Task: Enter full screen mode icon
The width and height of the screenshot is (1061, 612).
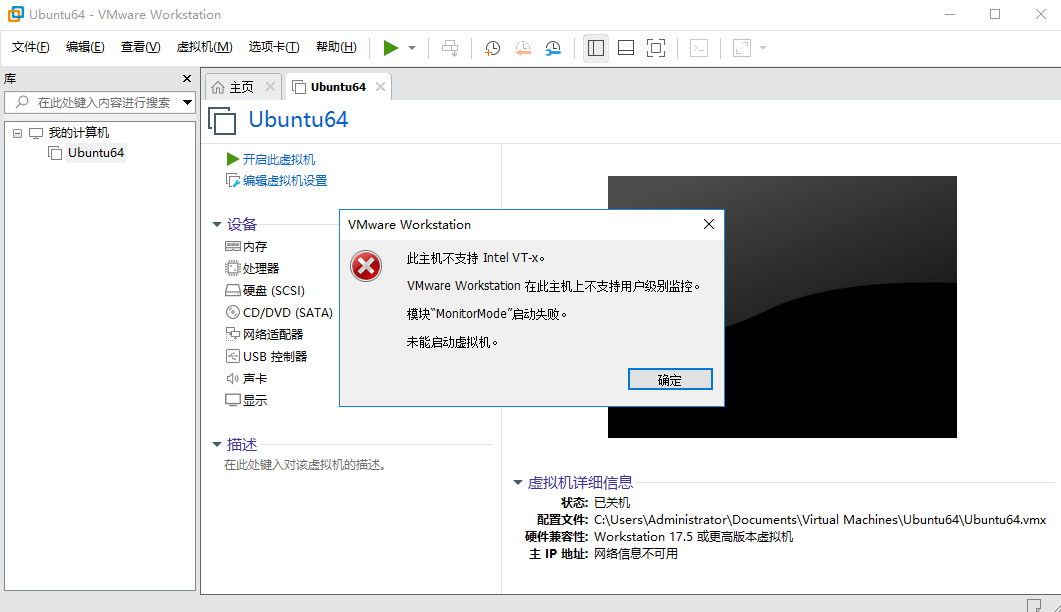Action: (x=656, y=48)
